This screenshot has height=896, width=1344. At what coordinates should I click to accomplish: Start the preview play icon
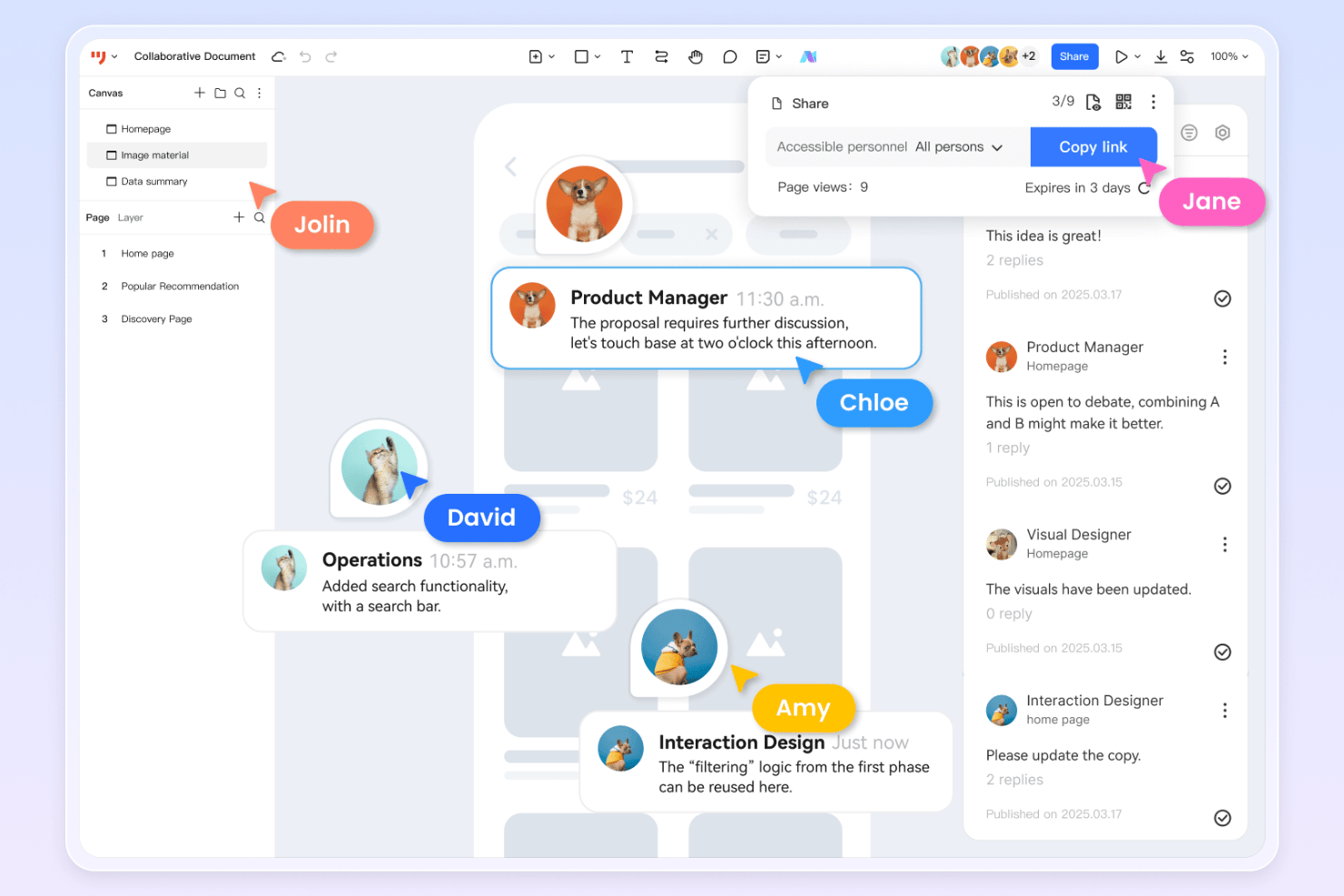pos(1122,56)
